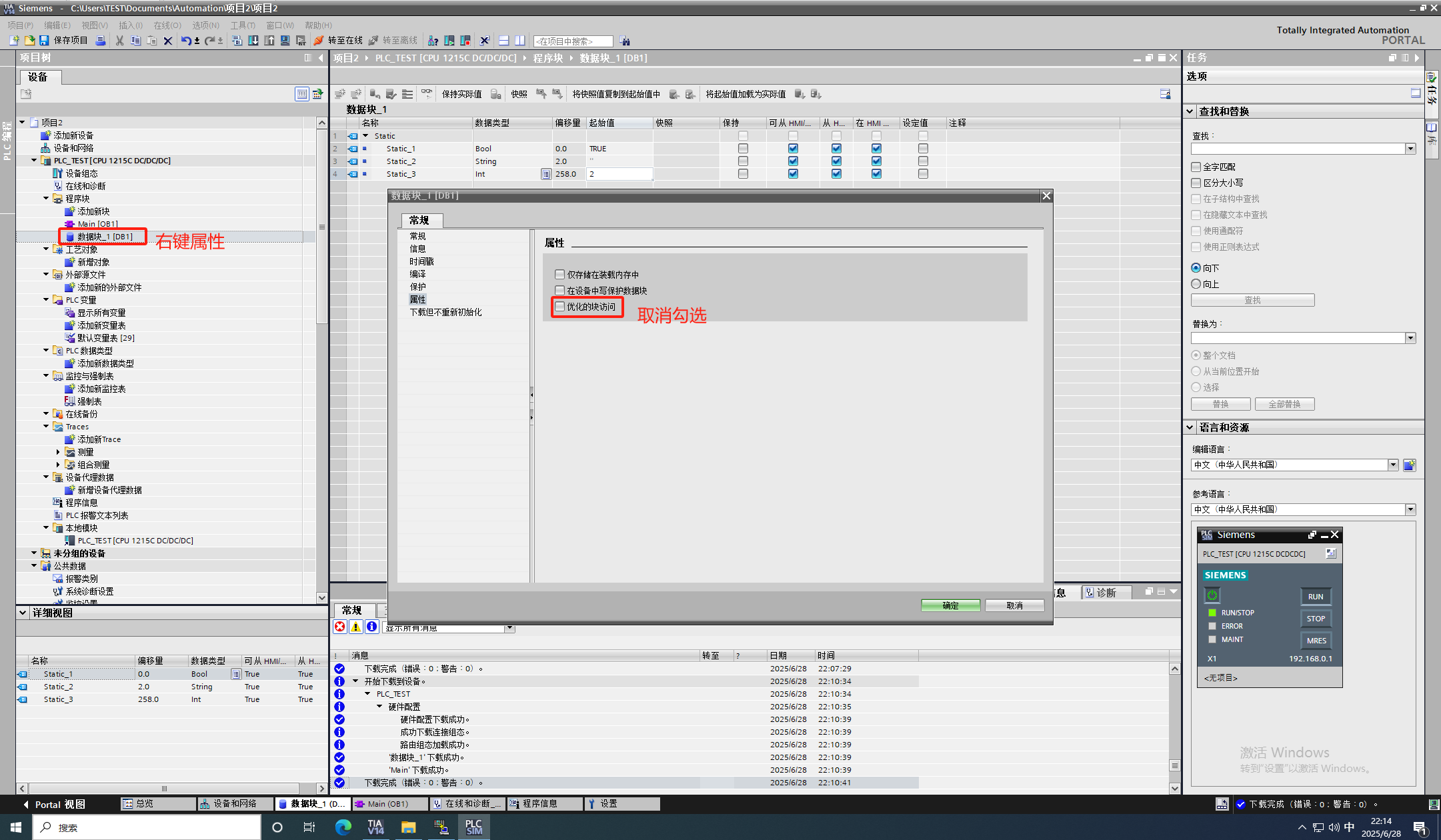
Task: Click the monitor all glasses icon
Action: click(x=427, y=93)
